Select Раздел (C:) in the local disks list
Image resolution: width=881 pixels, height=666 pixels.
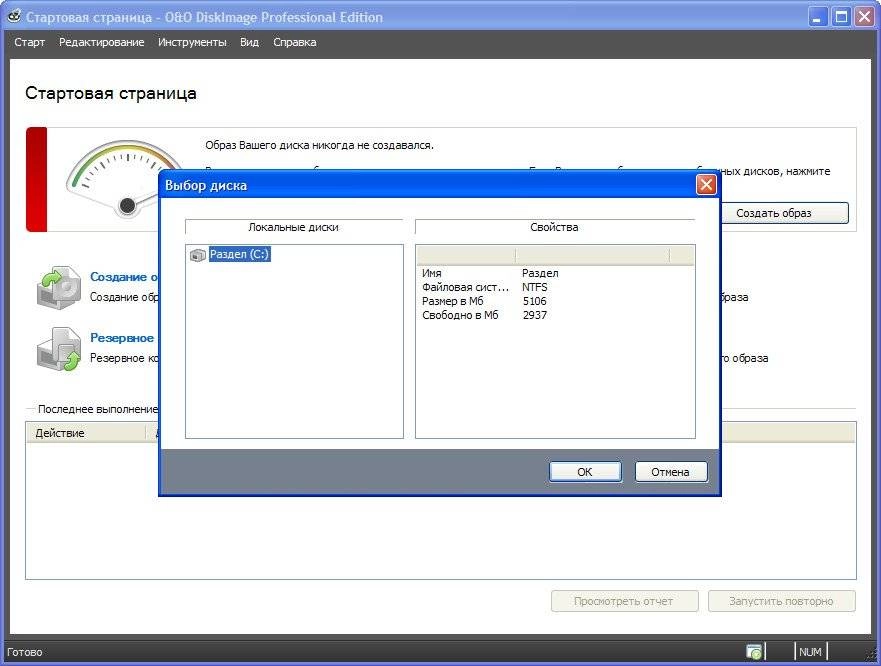(x=239, y=254)
